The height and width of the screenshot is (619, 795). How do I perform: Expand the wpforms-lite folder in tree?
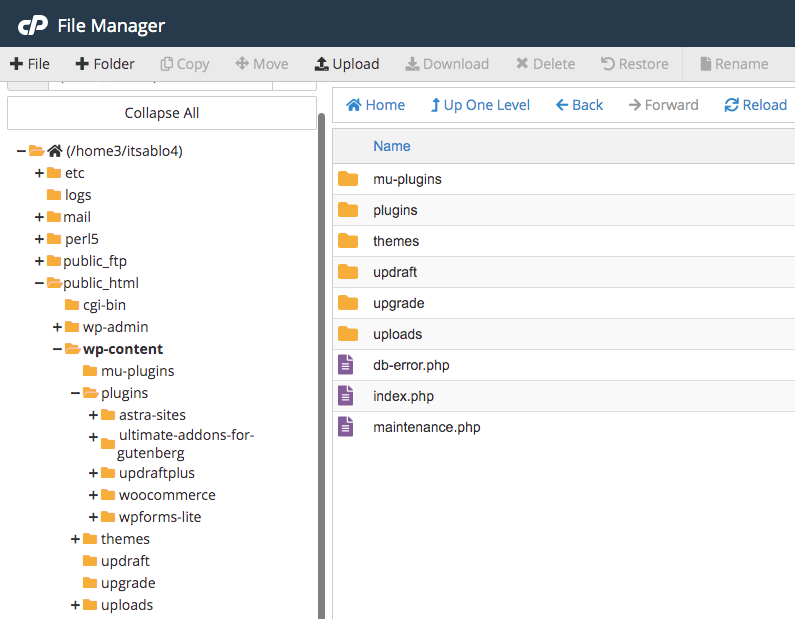point(93,517)
